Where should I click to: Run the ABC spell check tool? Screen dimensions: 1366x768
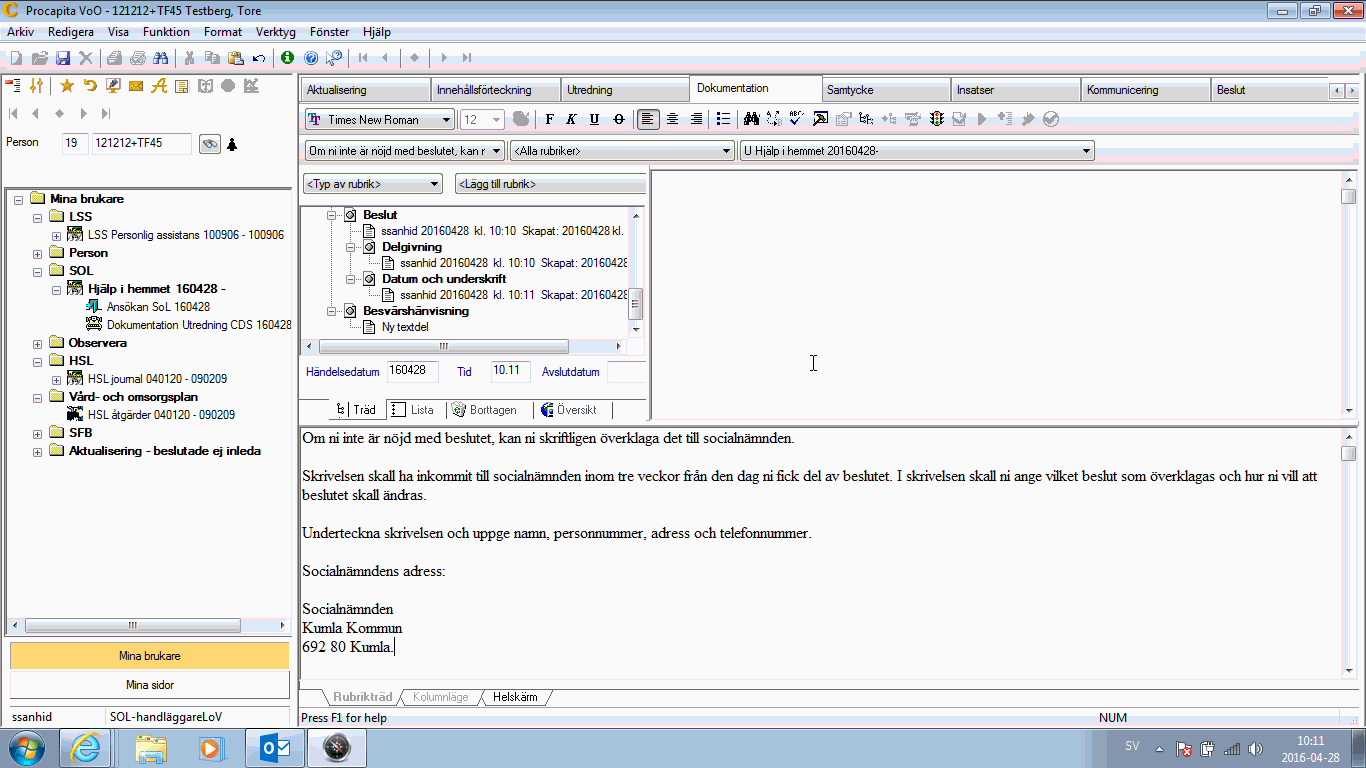[797, 119]
